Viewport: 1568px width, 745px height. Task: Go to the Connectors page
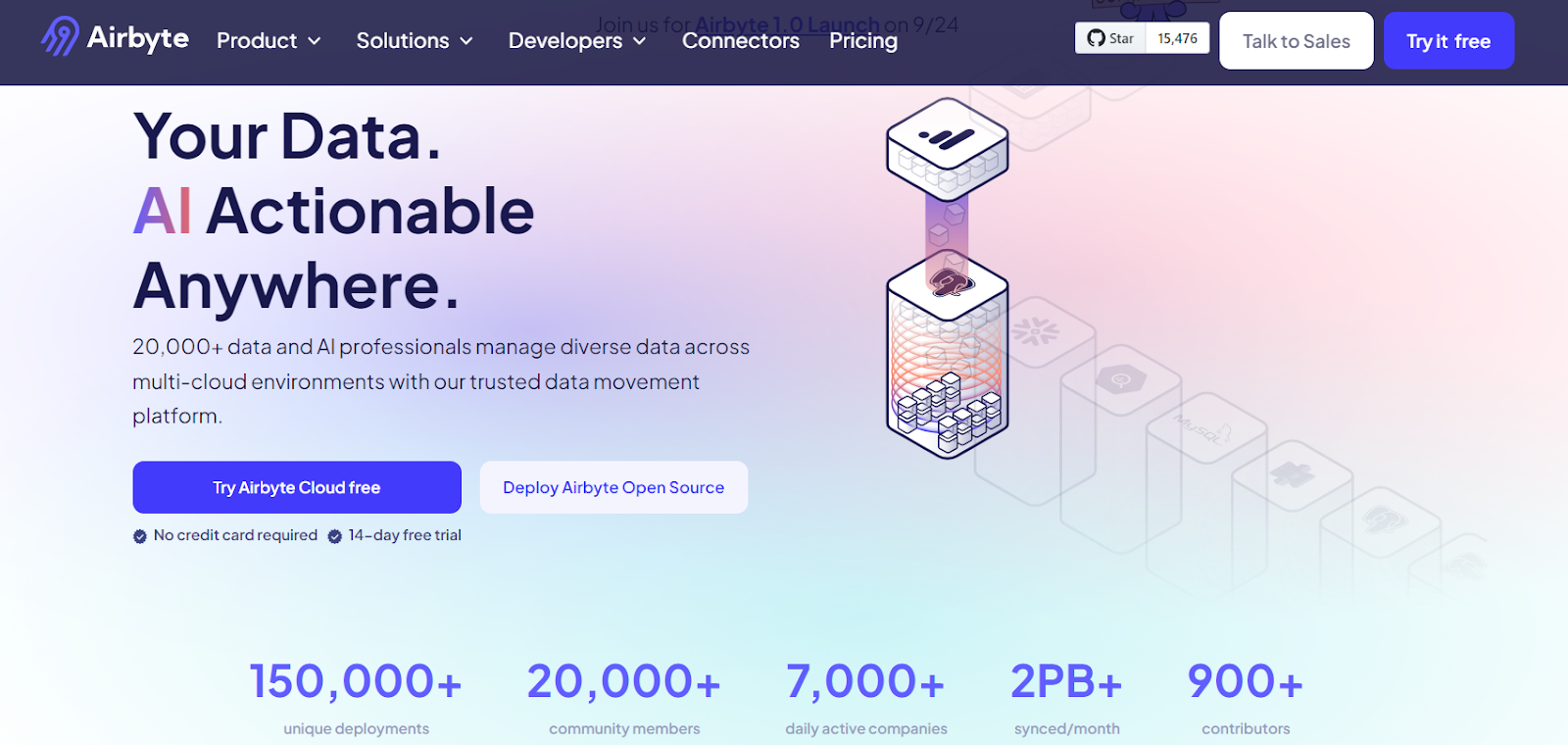pos(741,41)
